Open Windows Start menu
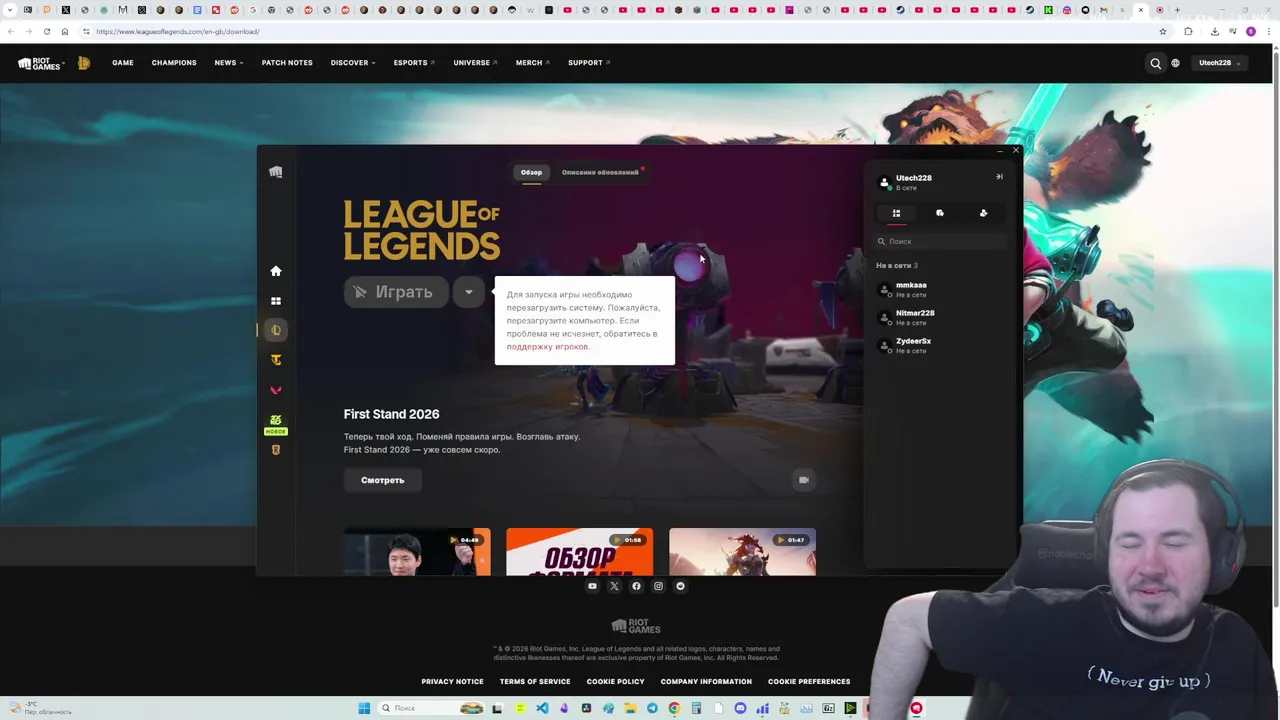 (364, 708)
